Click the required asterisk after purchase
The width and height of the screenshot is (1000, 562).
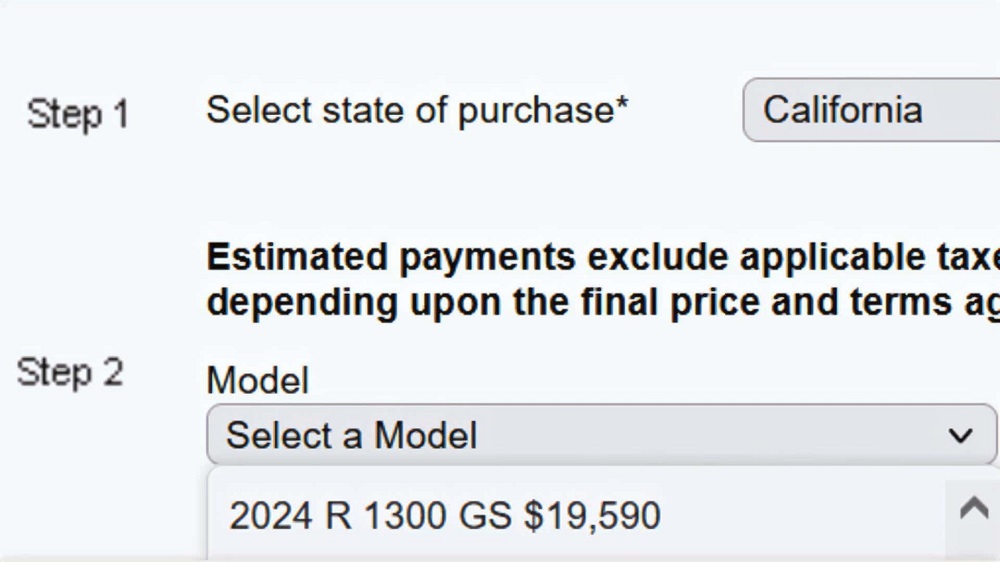click(x=622, y=104)
